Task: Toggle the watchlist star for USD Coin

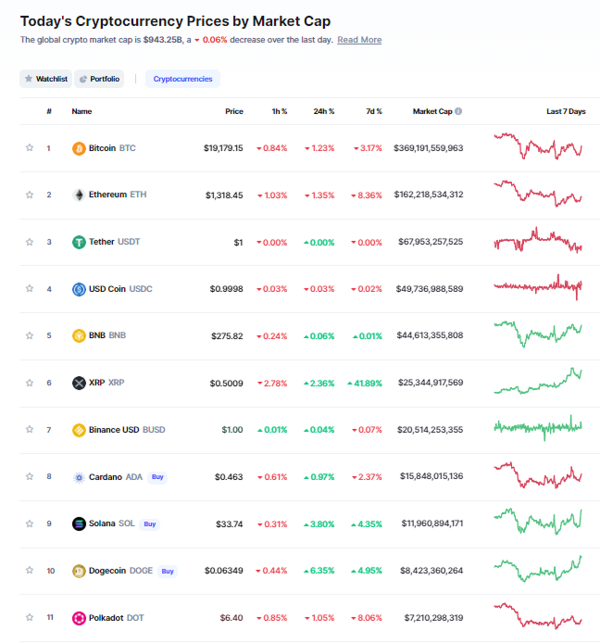Action: 30,288
